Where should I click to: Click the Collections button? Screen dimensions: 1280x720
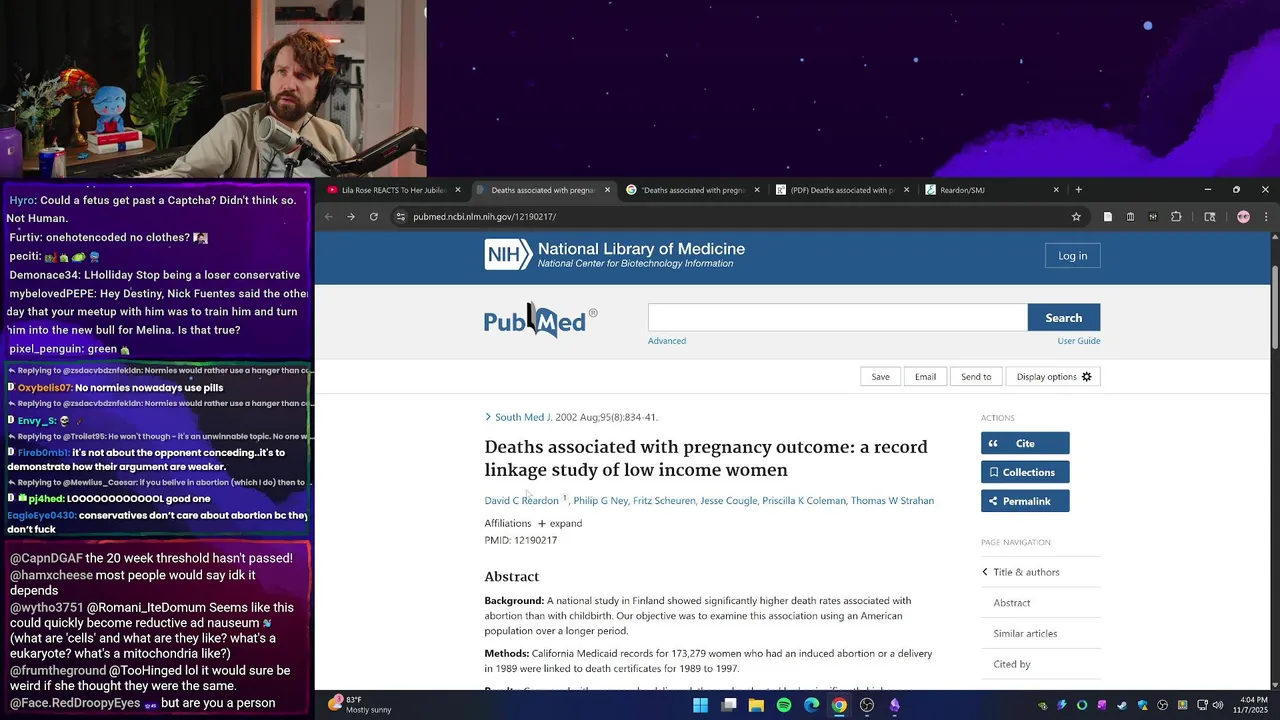(x=1025, y=472)
